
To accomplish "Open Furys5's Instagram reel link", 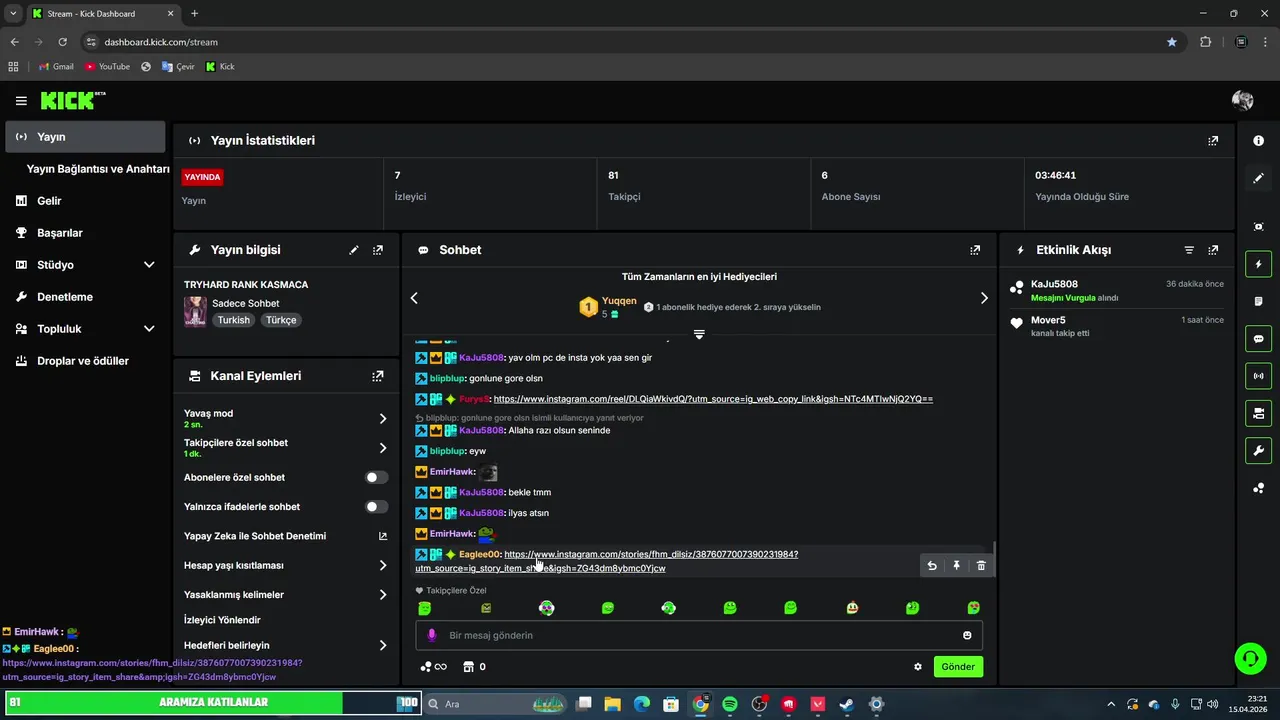I will point(713,399).
